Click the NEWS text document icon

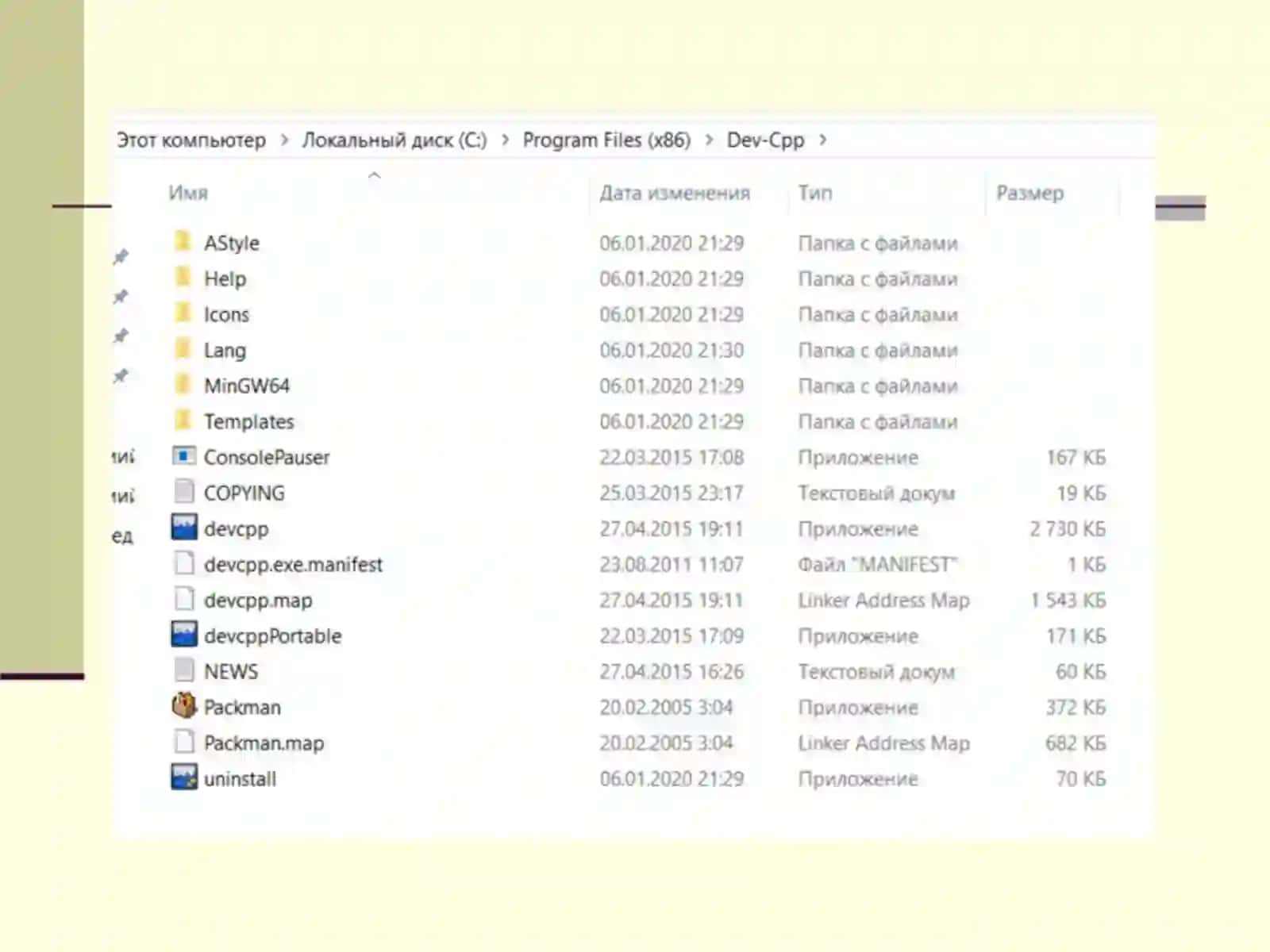click(x=184, y=670)
